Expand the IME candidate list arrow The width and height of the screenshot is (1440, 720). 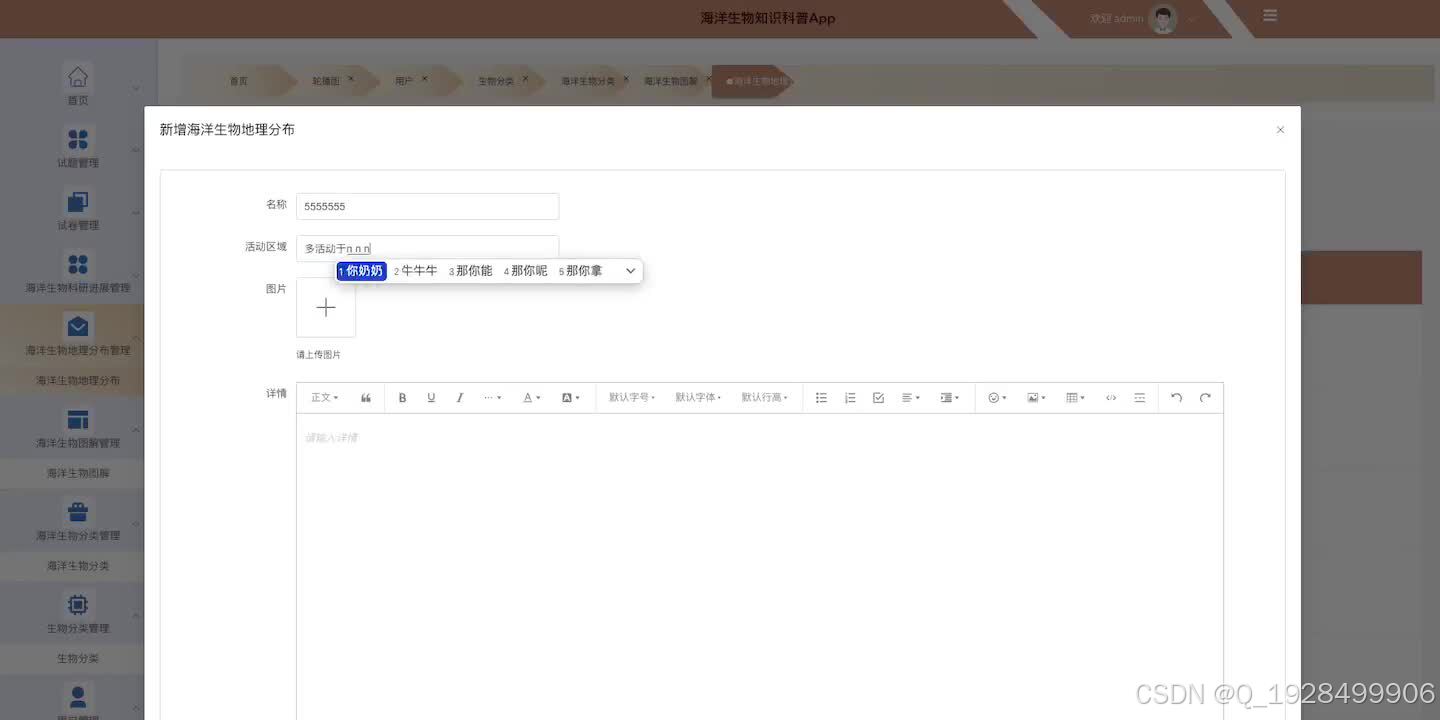click(x=630, y=271)
